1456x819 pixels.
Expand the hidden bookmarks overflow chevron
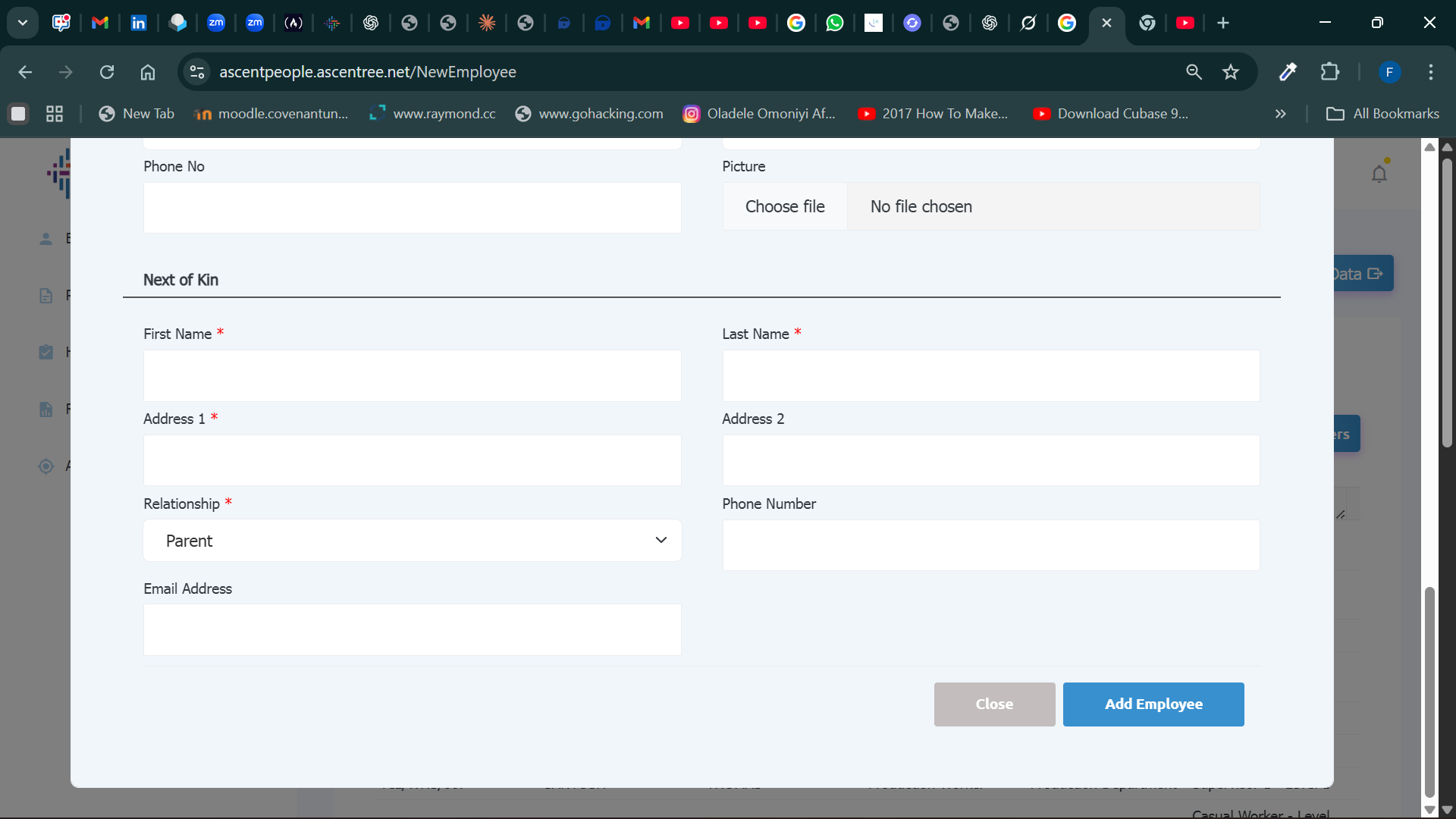coord(1280,114)
